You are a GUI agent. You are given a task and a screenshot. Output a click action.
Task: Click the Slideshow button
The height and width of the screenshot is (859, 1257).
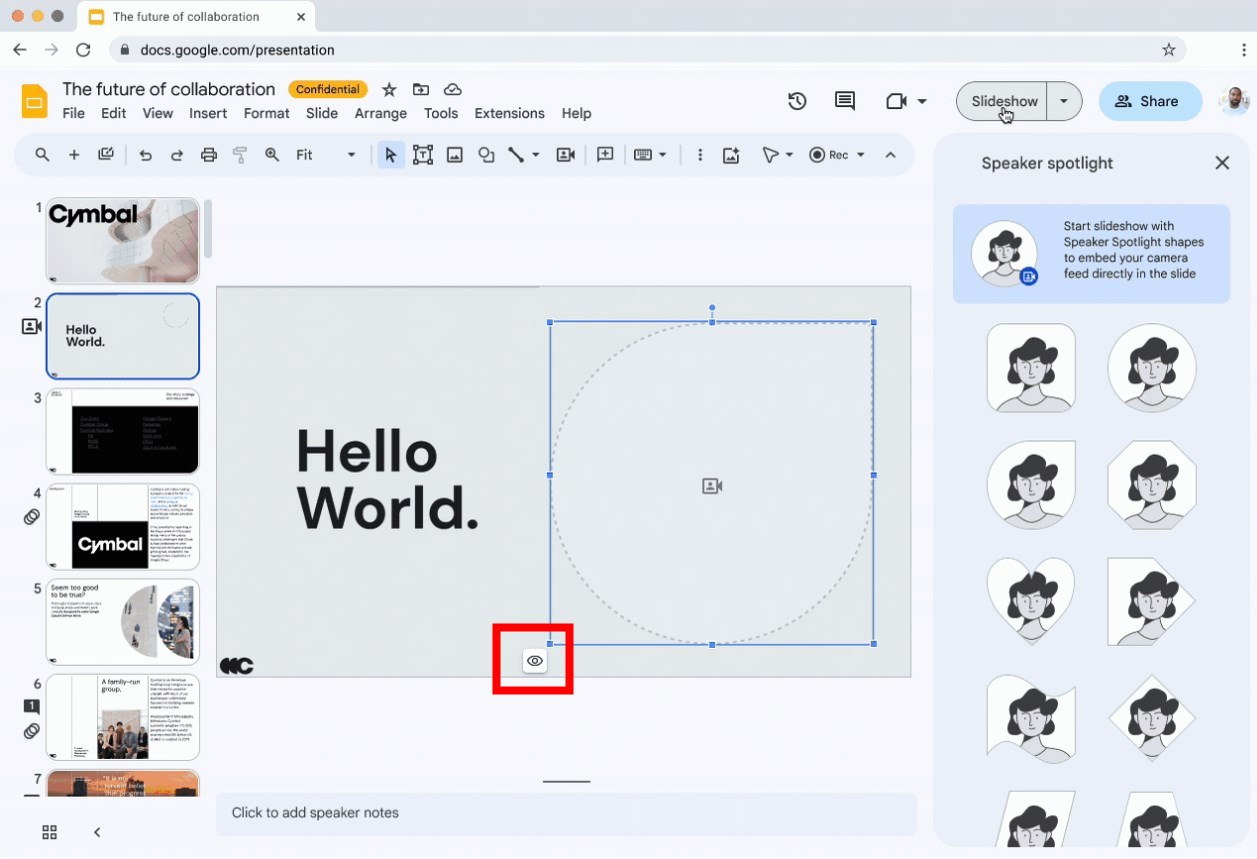[1002, 101]
